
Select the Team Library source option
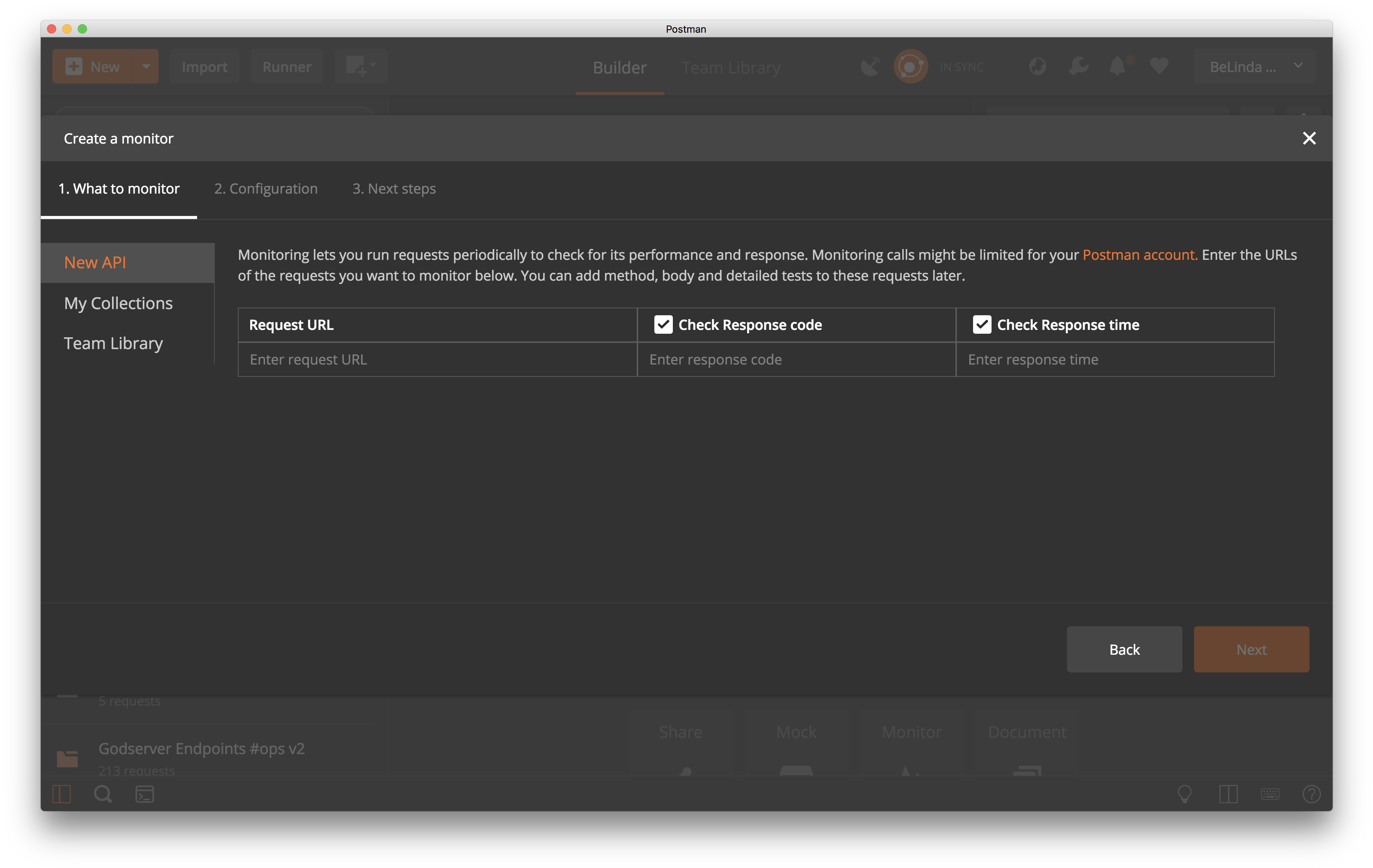pyautogui.click(x=113, y=343)
